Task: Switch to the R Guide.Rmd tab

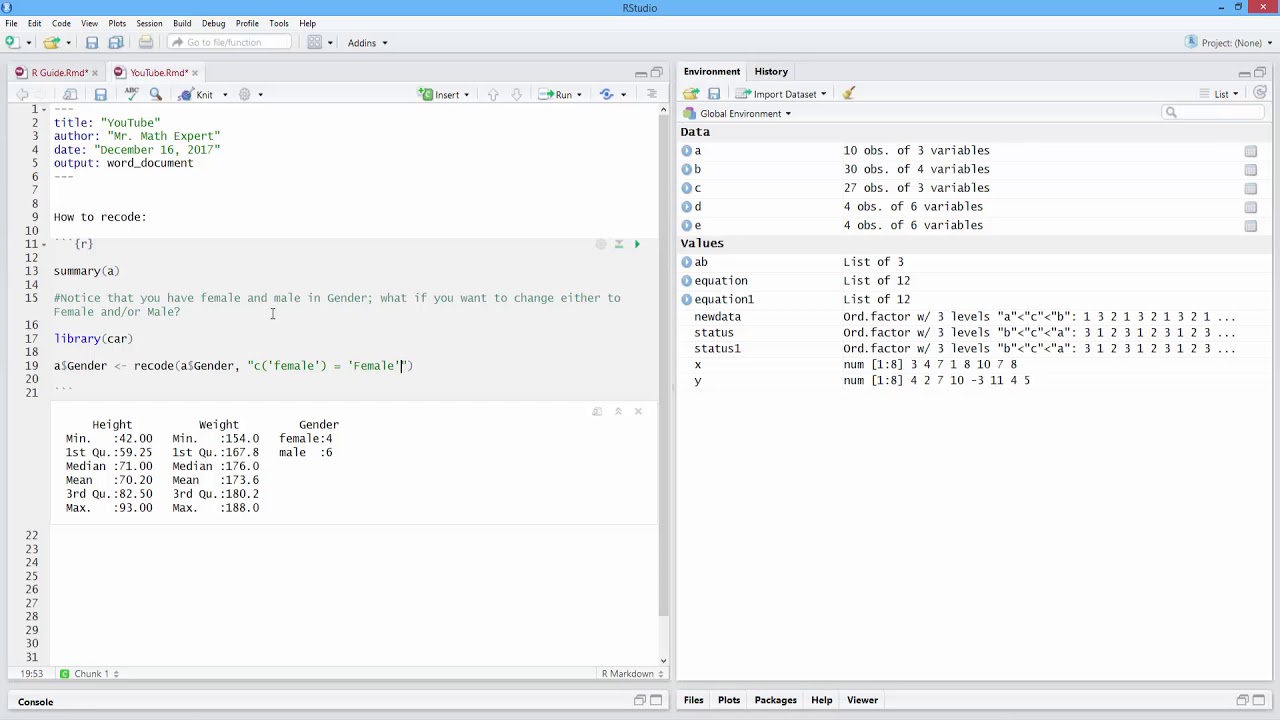Action: 60,73
